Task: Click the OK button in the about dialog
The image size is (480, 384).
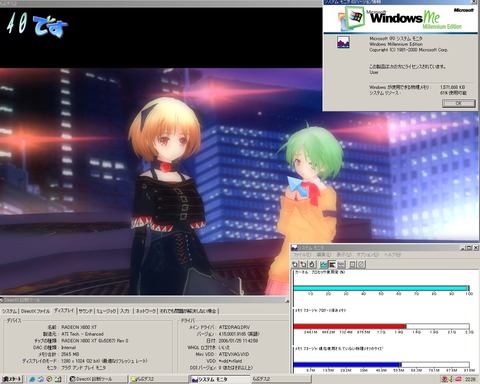Action: pos(459,103)
